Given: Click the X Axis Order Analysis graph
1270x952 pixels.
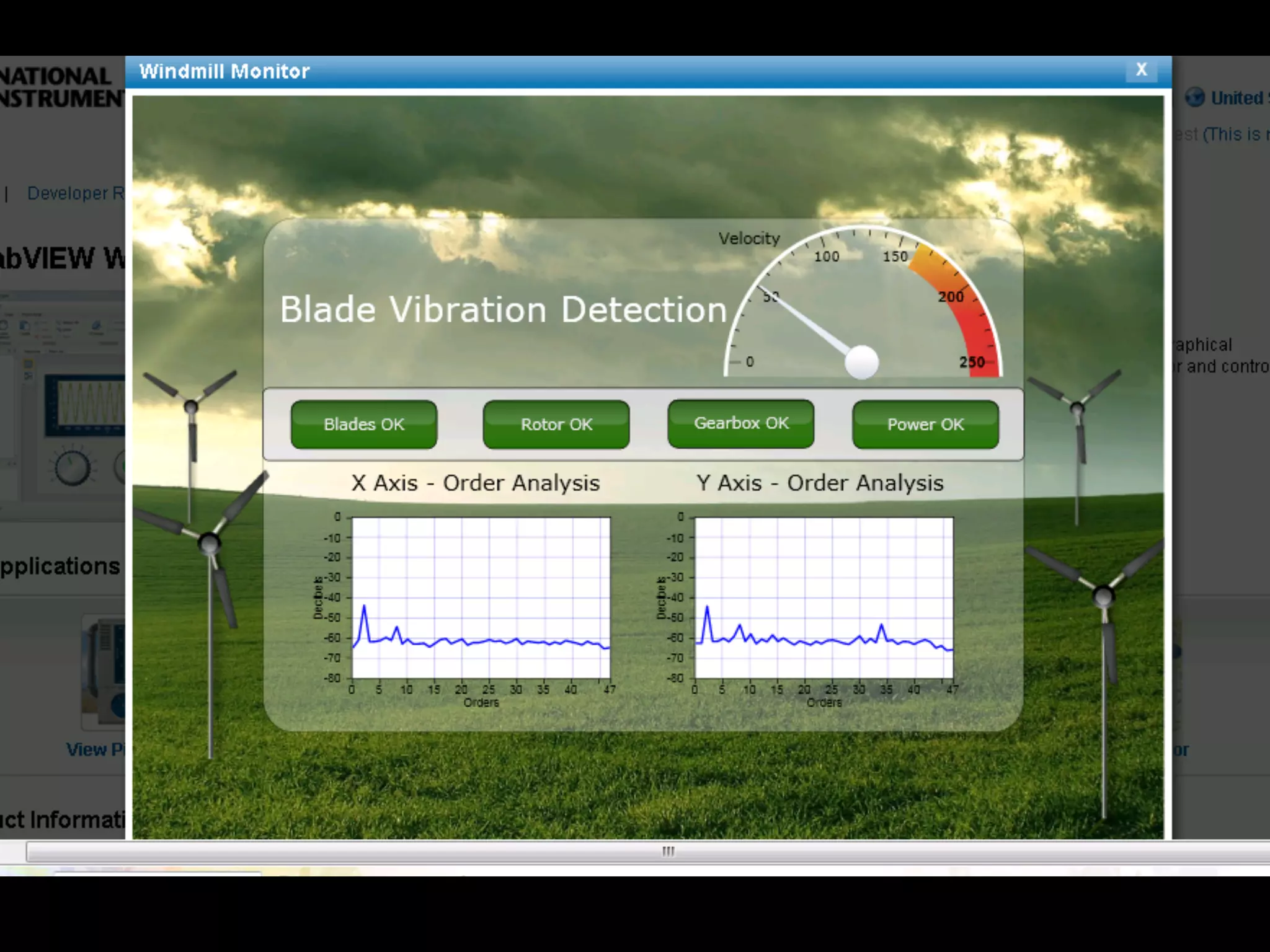Looking at the screenshot, I should 481,597.
